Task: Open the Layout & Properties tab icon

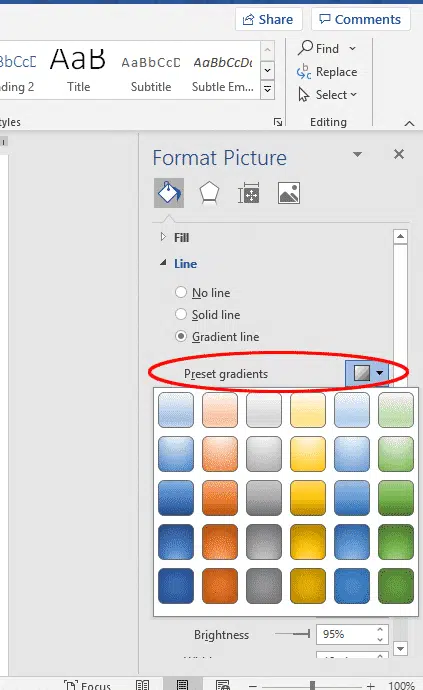Action: click(249, 193)
